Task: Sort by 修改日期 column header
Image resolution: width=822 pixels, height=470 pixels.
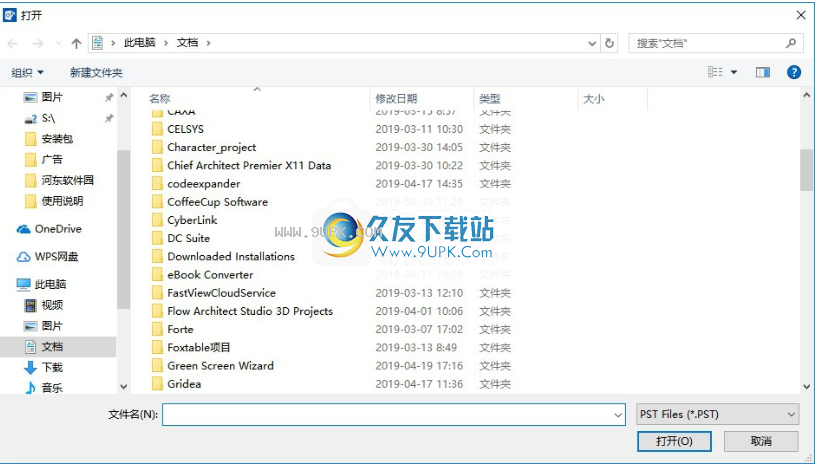Action: [396, 99]
